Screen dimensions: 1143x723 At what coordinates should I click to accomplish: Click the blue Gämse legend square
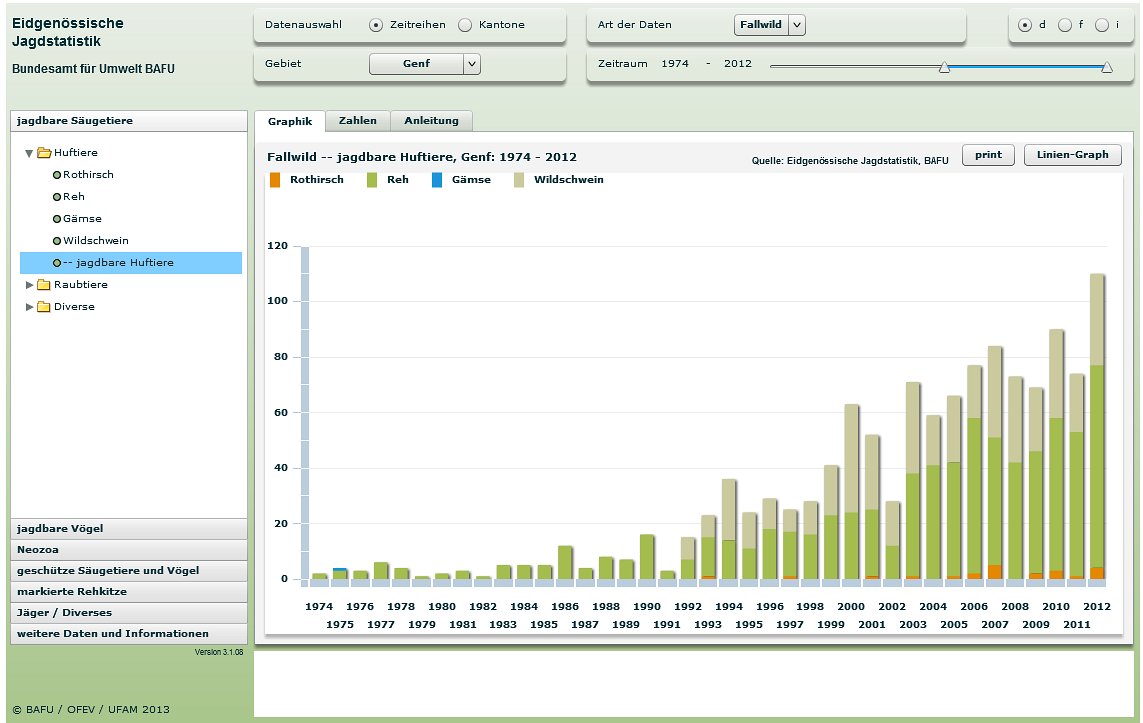click(437, 180)
